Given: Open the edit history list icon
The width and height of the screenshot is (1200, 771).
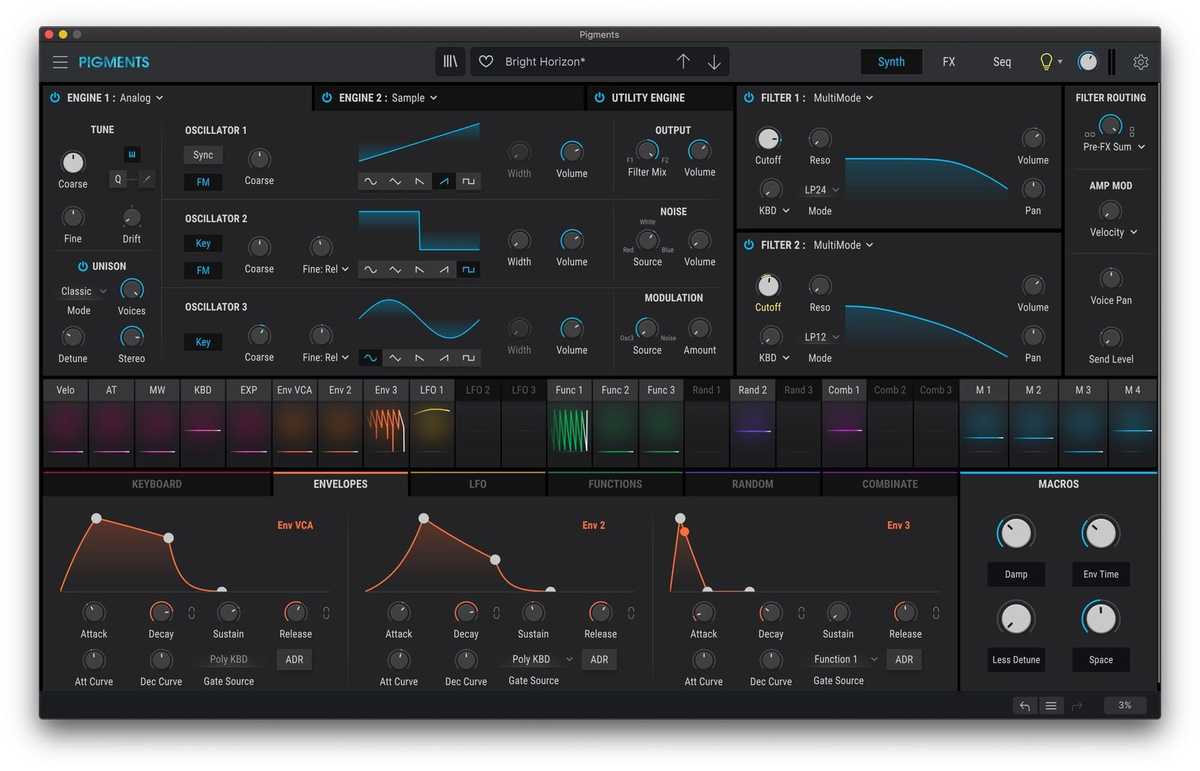Looking at the screenshot, I should tap(1051, 705).
